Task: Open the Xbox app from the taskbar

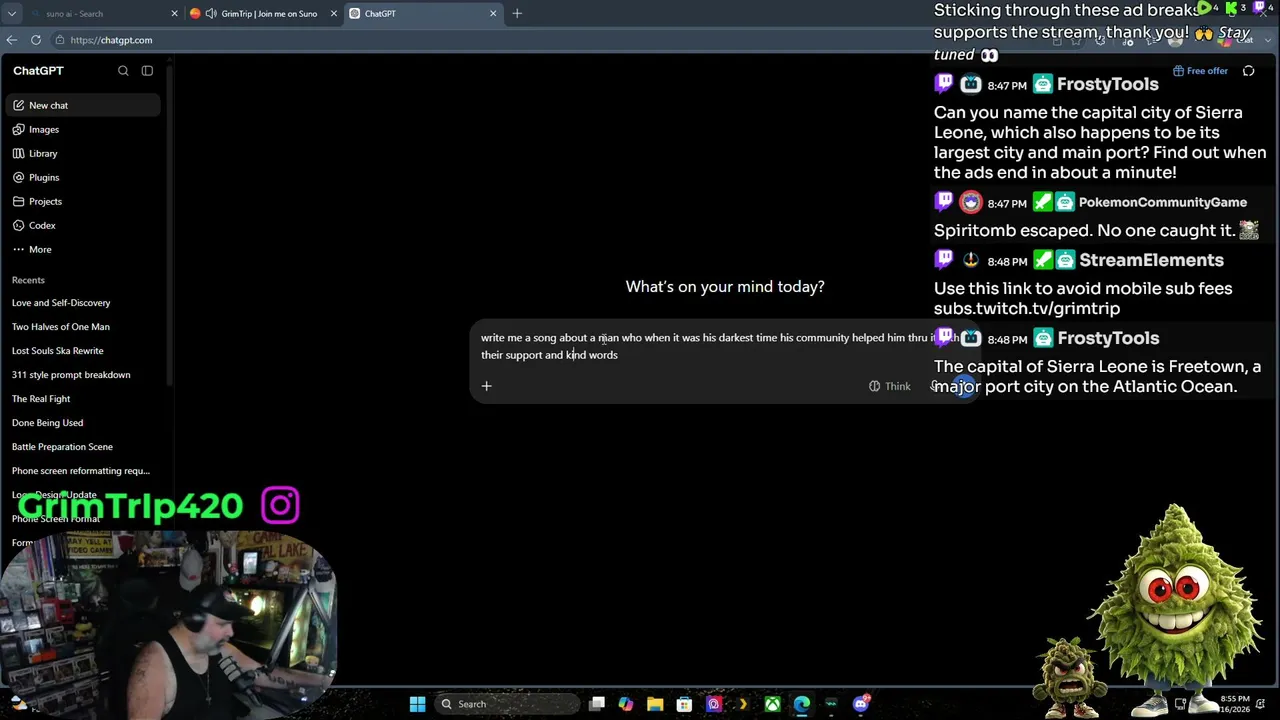Action: 773,704
